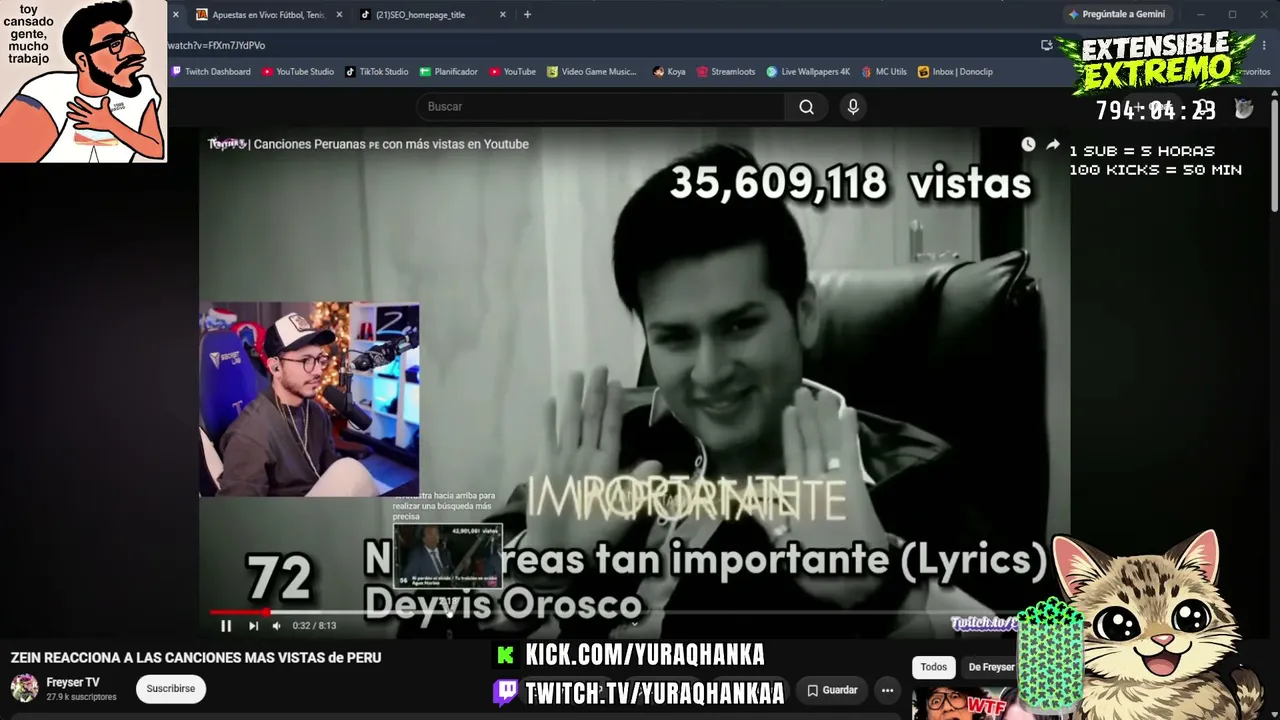Click the red video progress bar

[x=238, y=612]
